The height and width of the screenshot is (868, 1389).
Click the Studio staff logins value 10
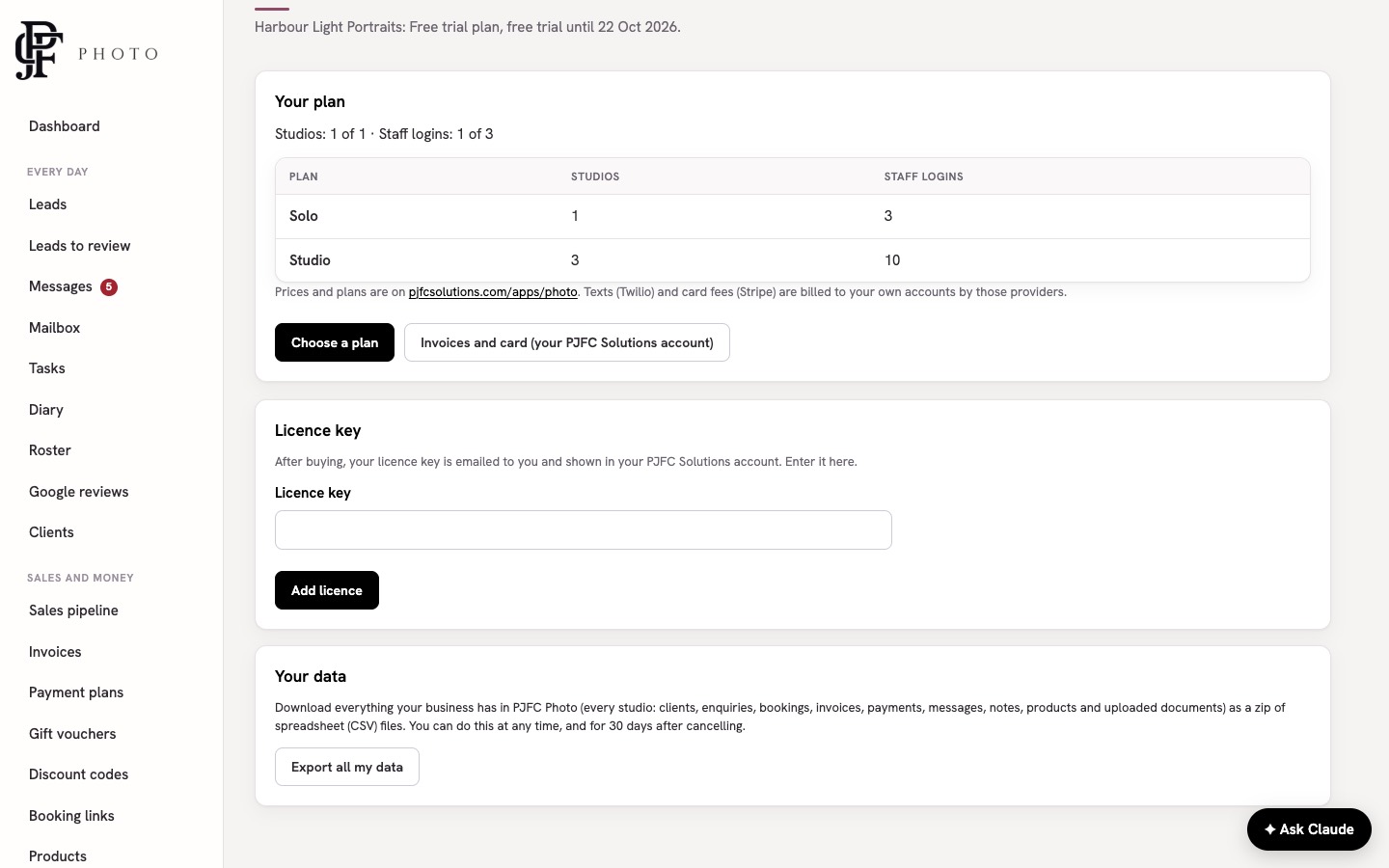(892, 260)
